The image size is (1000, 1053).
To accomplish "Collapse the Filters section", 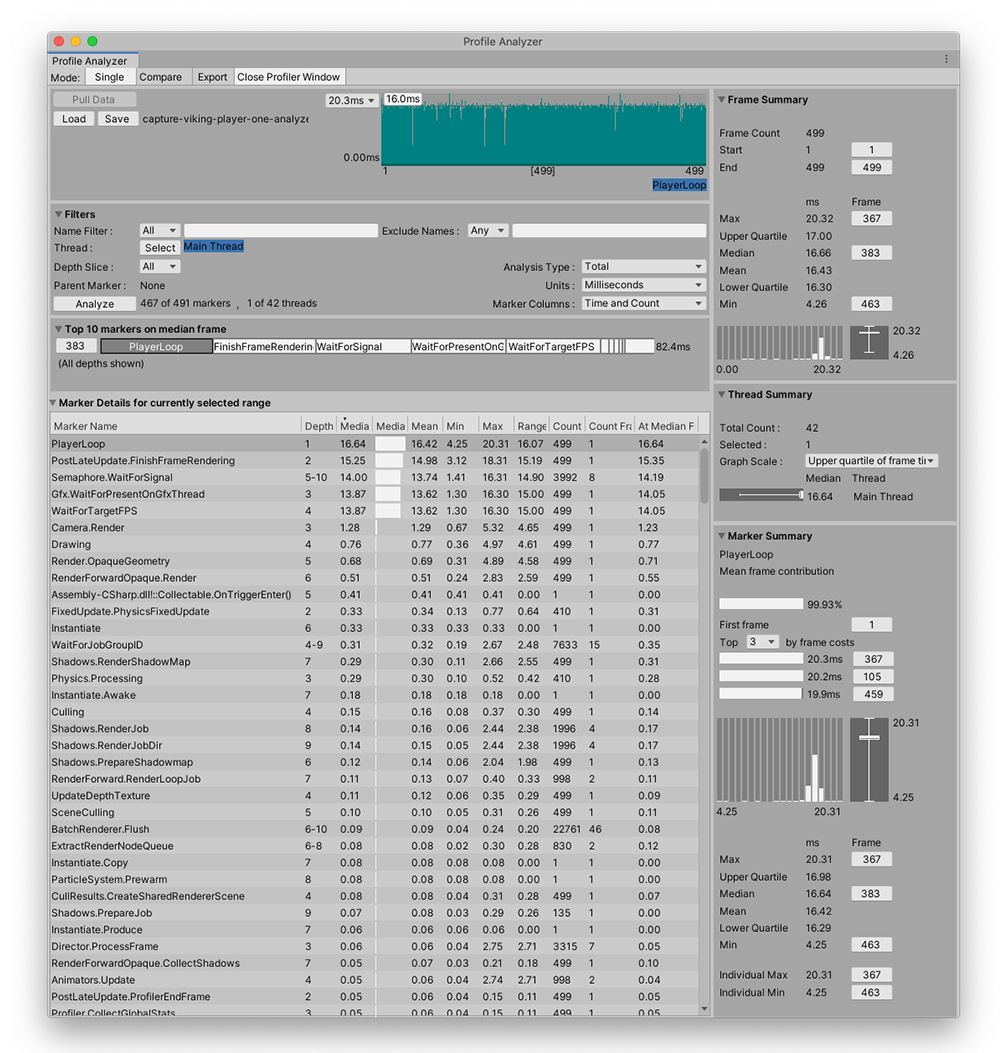I will (x=58, y=214).
